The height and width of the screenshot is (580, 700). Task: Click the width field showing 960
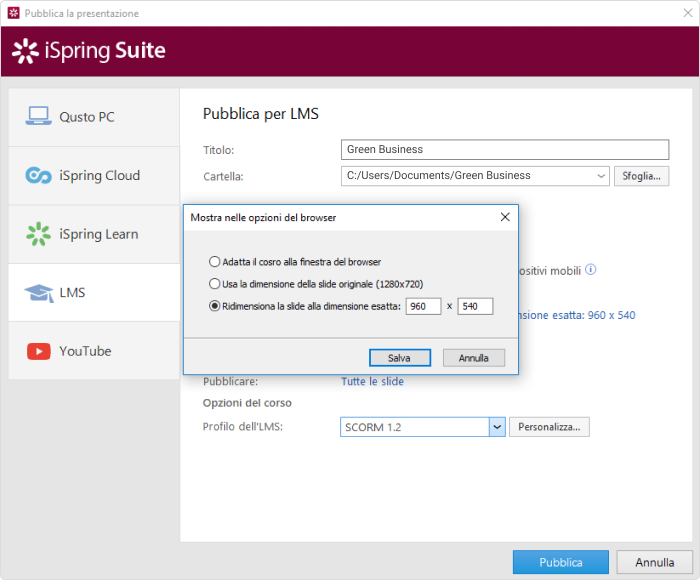423,306
